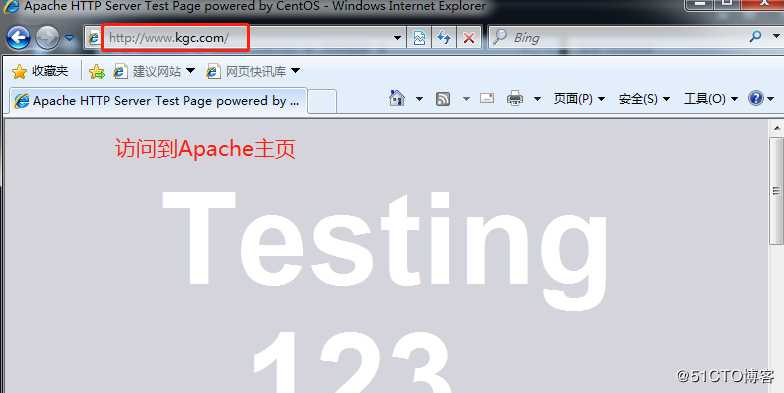The height and width of the screenshot is (393, 784).
Task: Click the Read mail icon
Action: (x=487, y=98)
